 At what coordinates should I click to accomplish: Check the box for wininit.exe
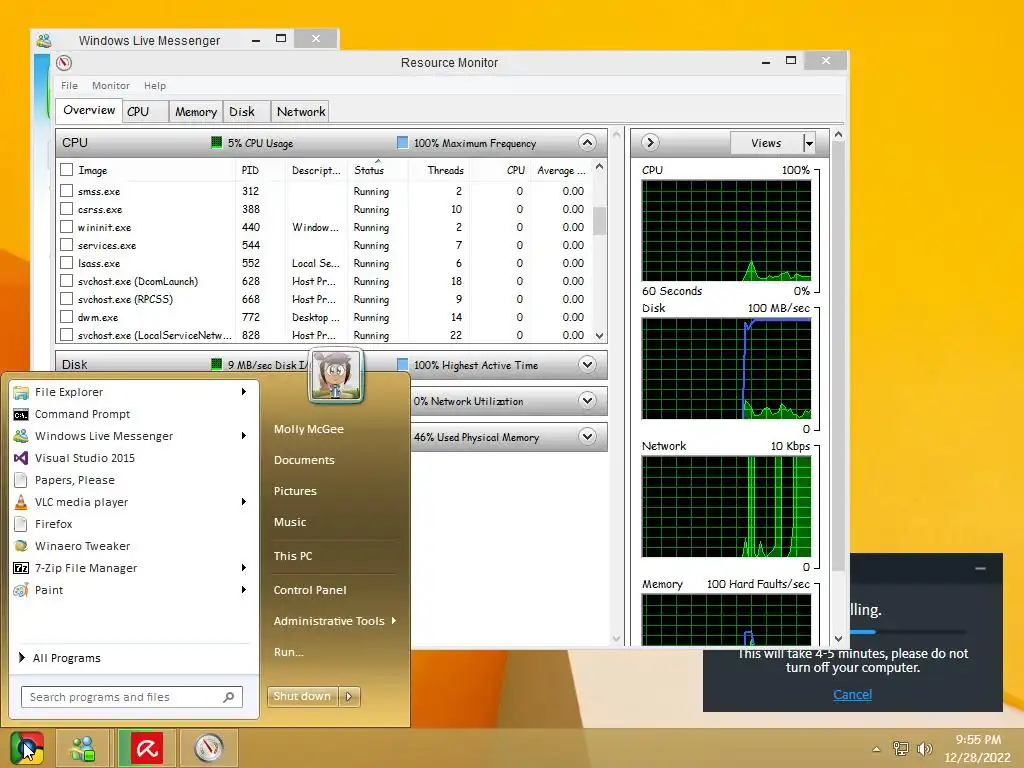tap(66, 227)
